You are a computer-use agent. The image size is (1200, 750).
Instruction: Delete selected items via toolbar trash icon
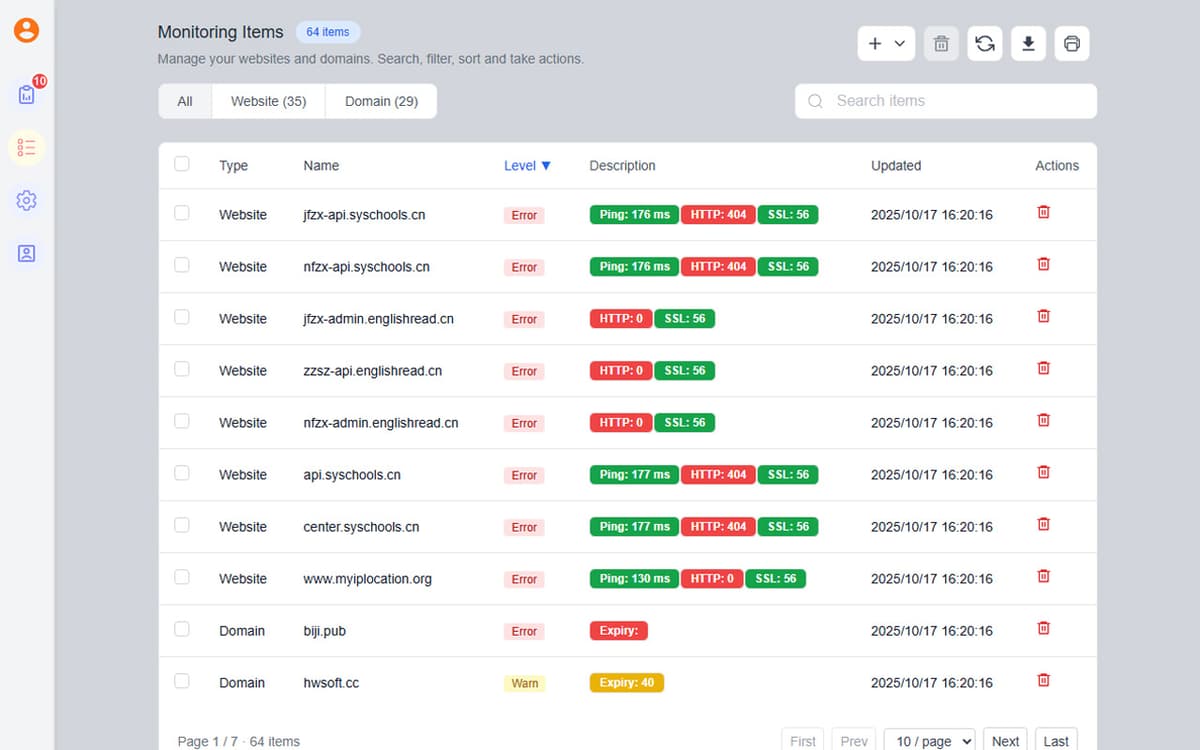tap(940, 43)
